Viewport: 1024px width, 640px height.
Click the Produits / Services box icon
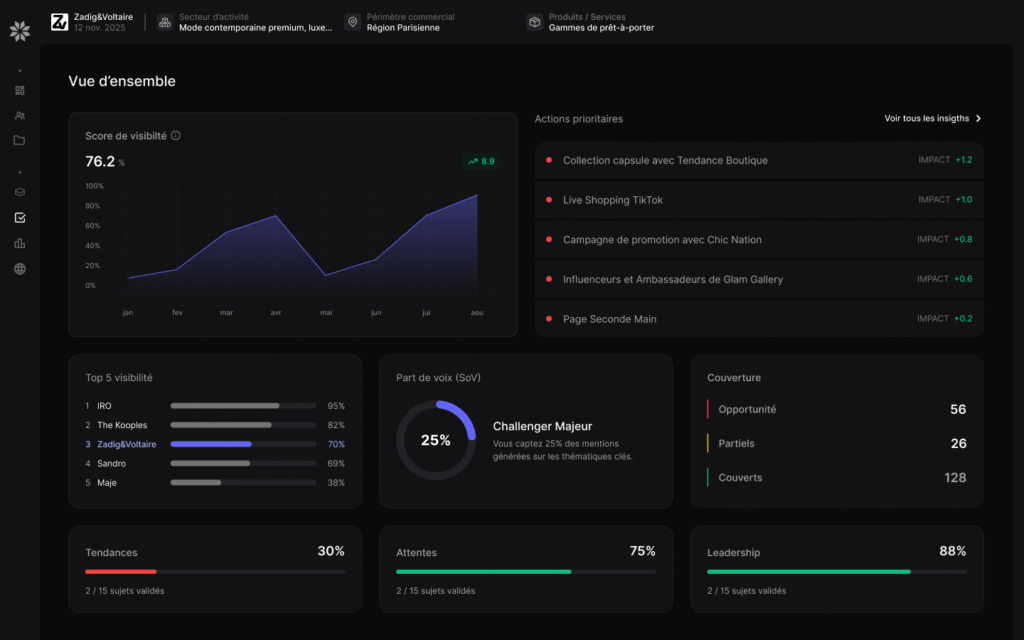535,22
